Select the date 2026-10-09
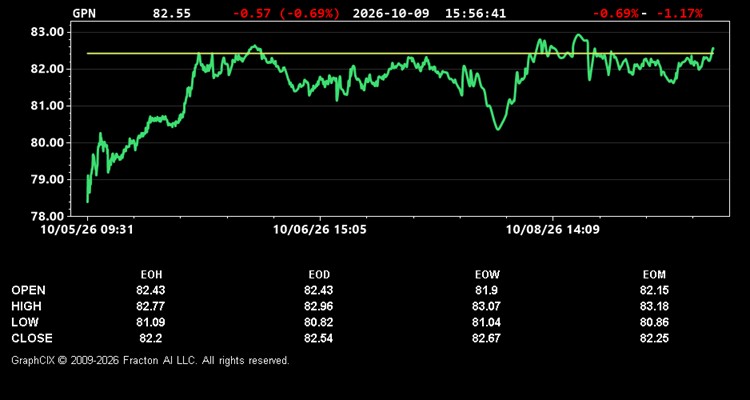Screen dimensions: 750x400 (x=391, y=13)
